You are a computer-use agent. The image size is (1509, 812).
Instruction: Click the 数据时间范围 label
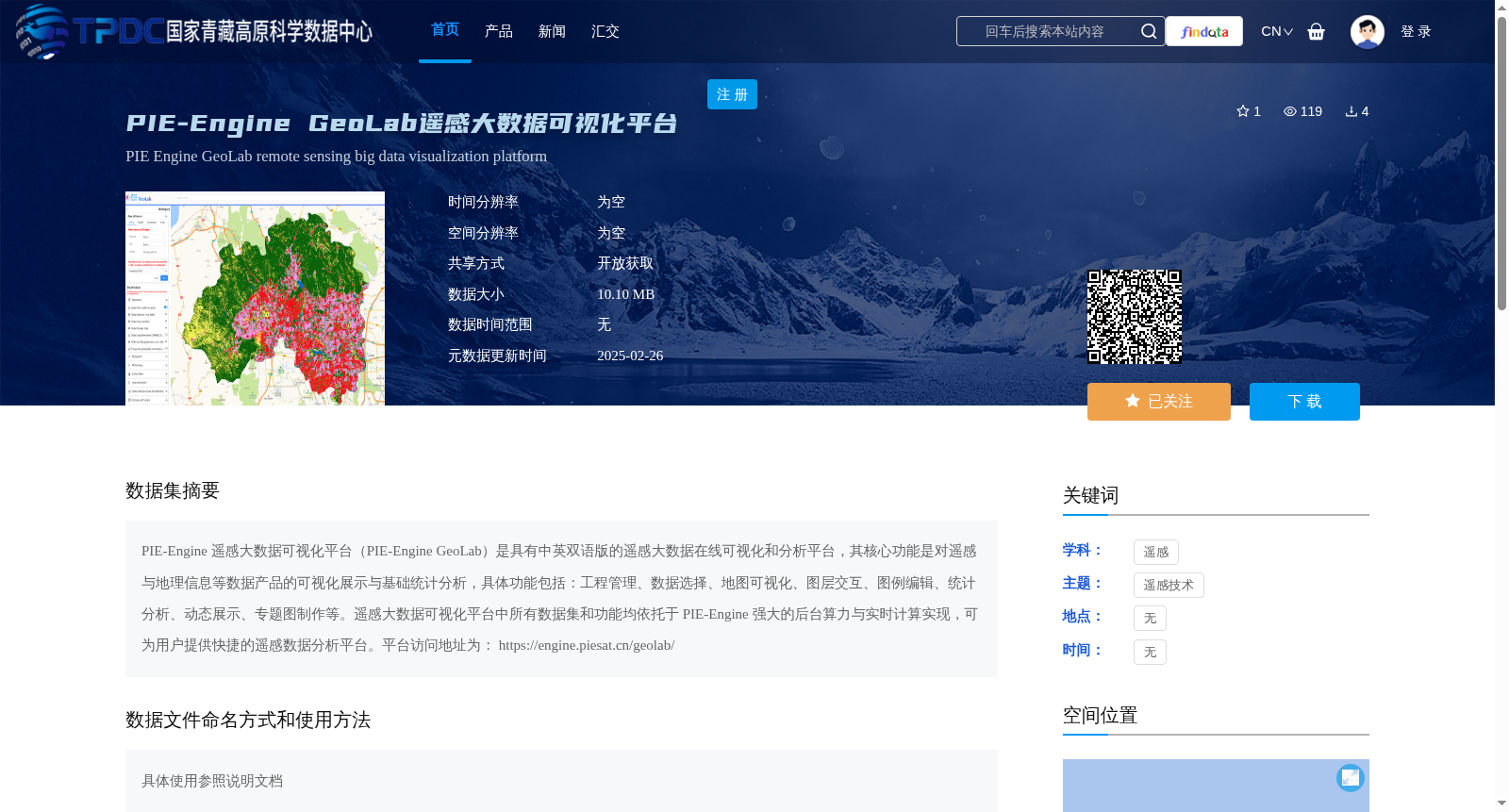(490, 325)
